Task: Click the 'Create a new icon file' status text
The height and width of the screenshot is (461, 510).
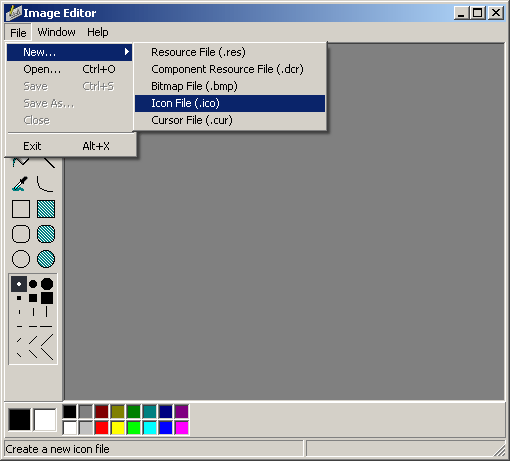Action: (57, 449)
